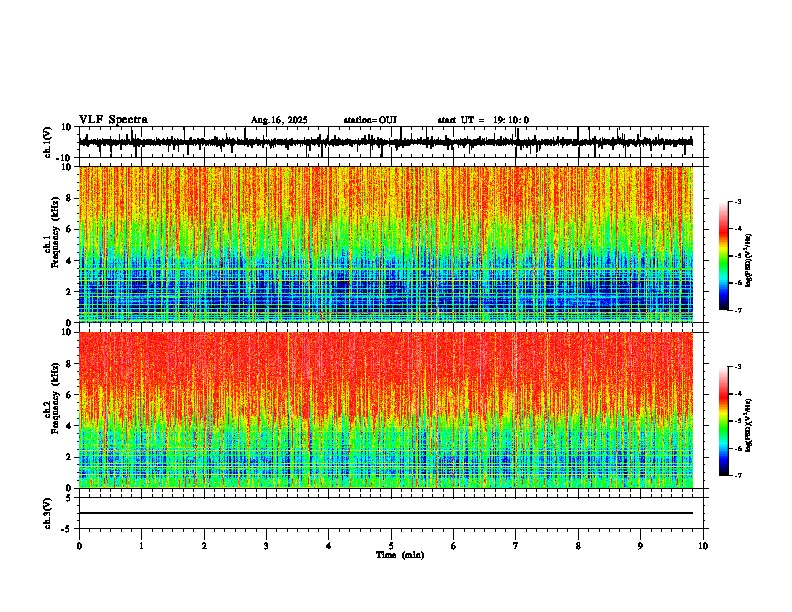Click the ch.1 spectrogram panel

386,244
